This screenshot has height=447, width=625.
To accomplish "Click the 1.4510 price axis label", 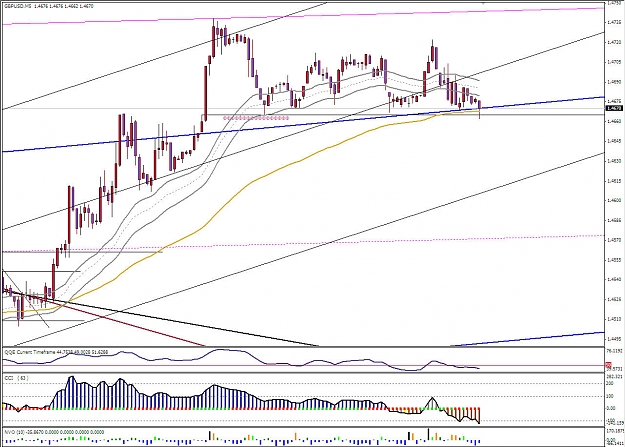I will coord(614,319).
